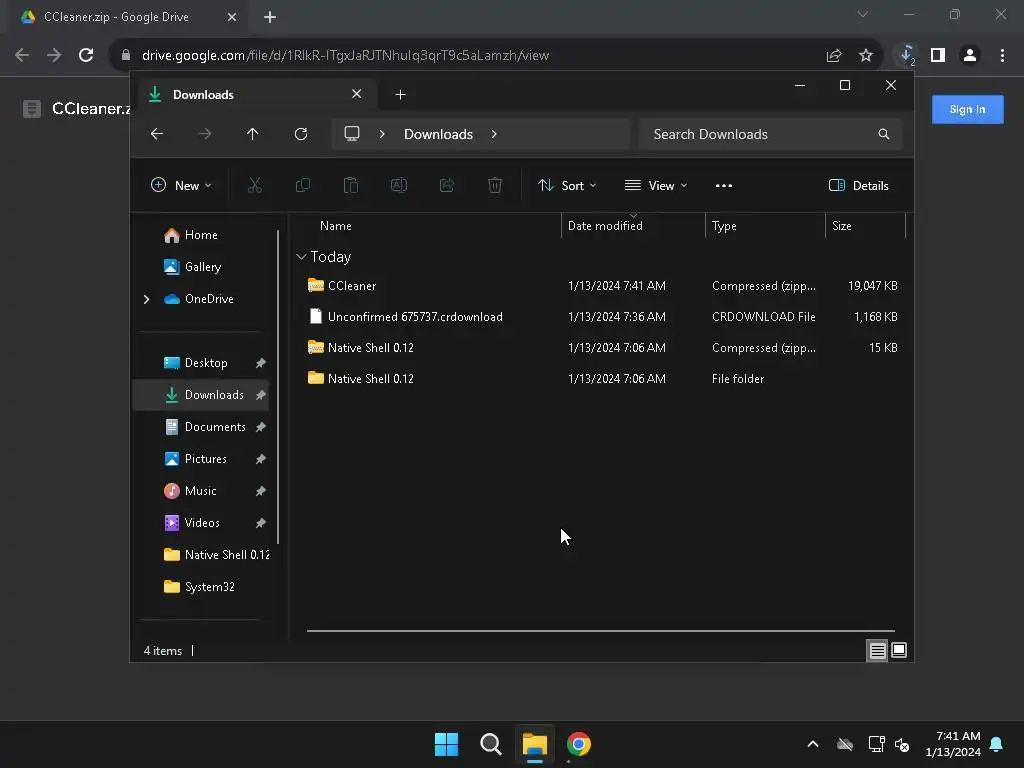The width and height of the screenshot is (1024, 768).
Task: Click the Share icon in Explorer toolbar
Action: tap(447, 185)
